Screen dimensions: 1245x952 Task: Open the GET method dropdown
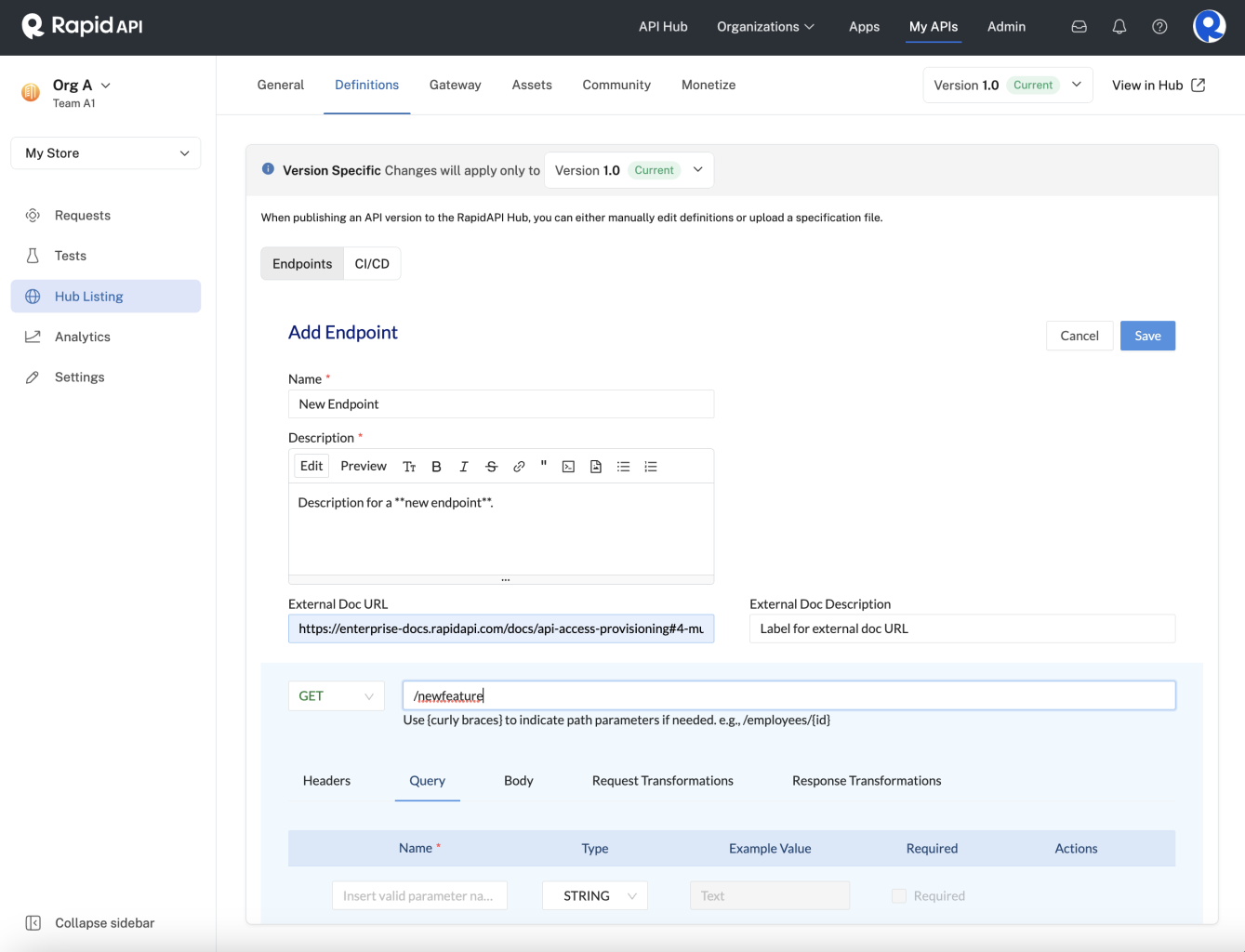(x=337, y=695)
